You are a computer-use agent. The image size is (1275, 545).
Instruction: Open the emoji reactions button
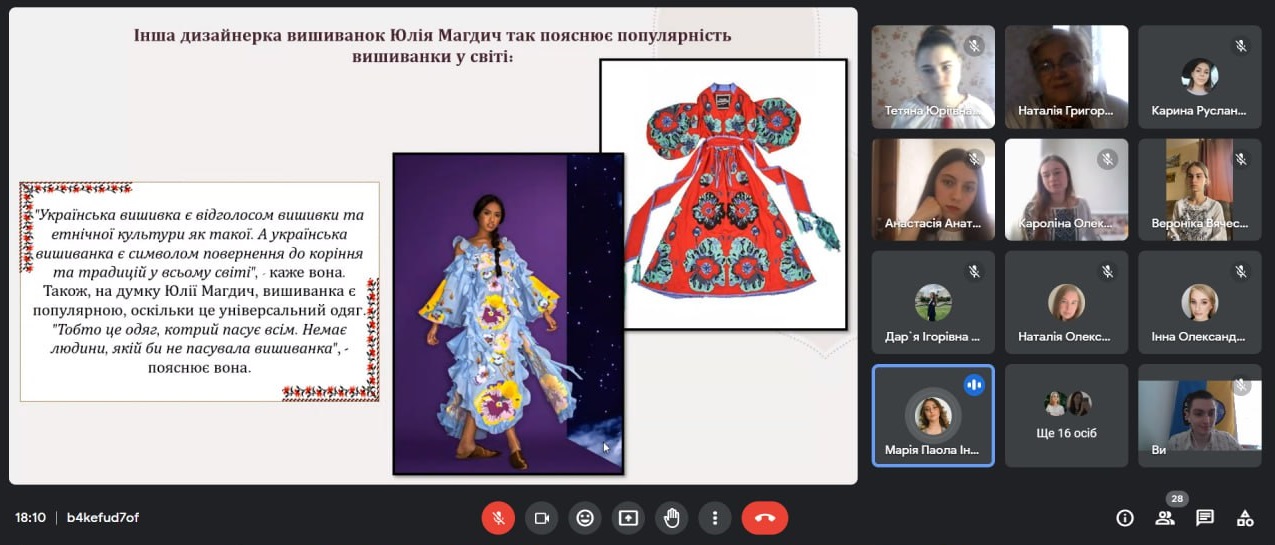(585, 518)
